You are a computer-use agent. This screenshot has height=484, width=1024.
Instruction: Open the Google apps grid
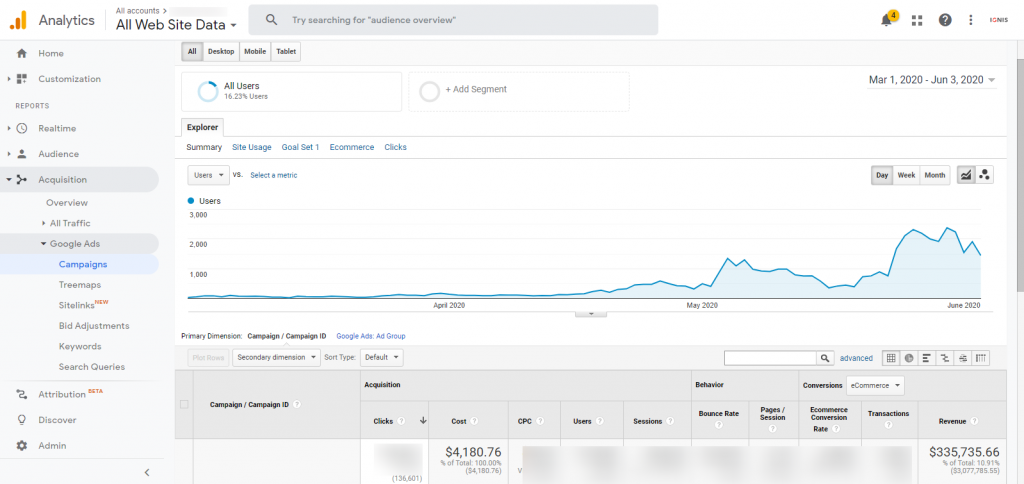(917, 20)
